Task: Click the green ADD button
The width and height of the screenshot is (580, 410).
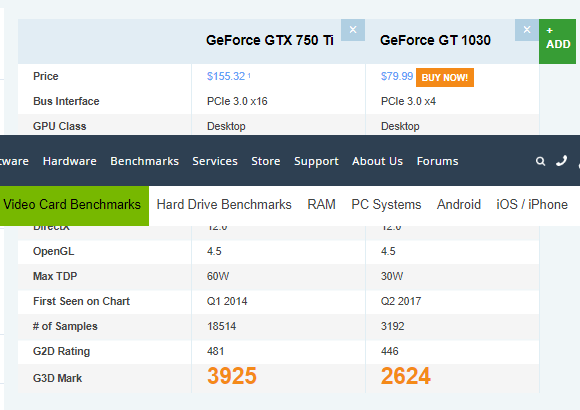Action: (x=557, y=41)
